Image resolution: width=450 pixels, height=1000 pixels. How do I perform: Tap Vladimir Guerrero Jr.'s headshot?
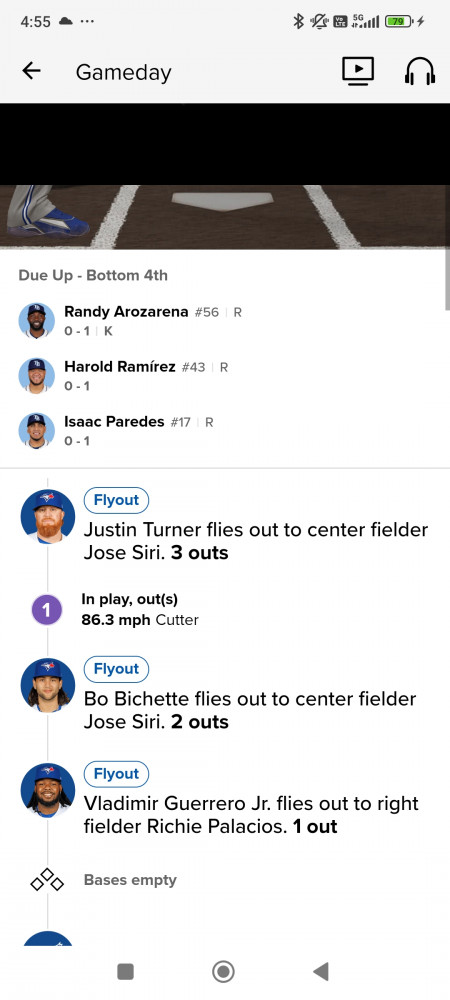pyautogui.click(x=48, y=790)
